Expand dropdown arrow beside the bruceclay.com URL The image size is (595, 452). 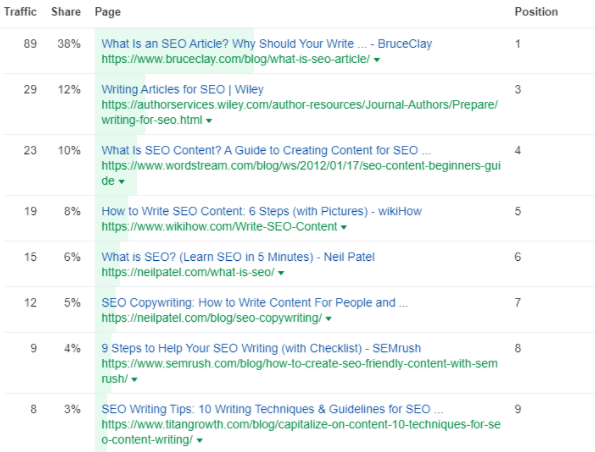[x=377, y=60]
